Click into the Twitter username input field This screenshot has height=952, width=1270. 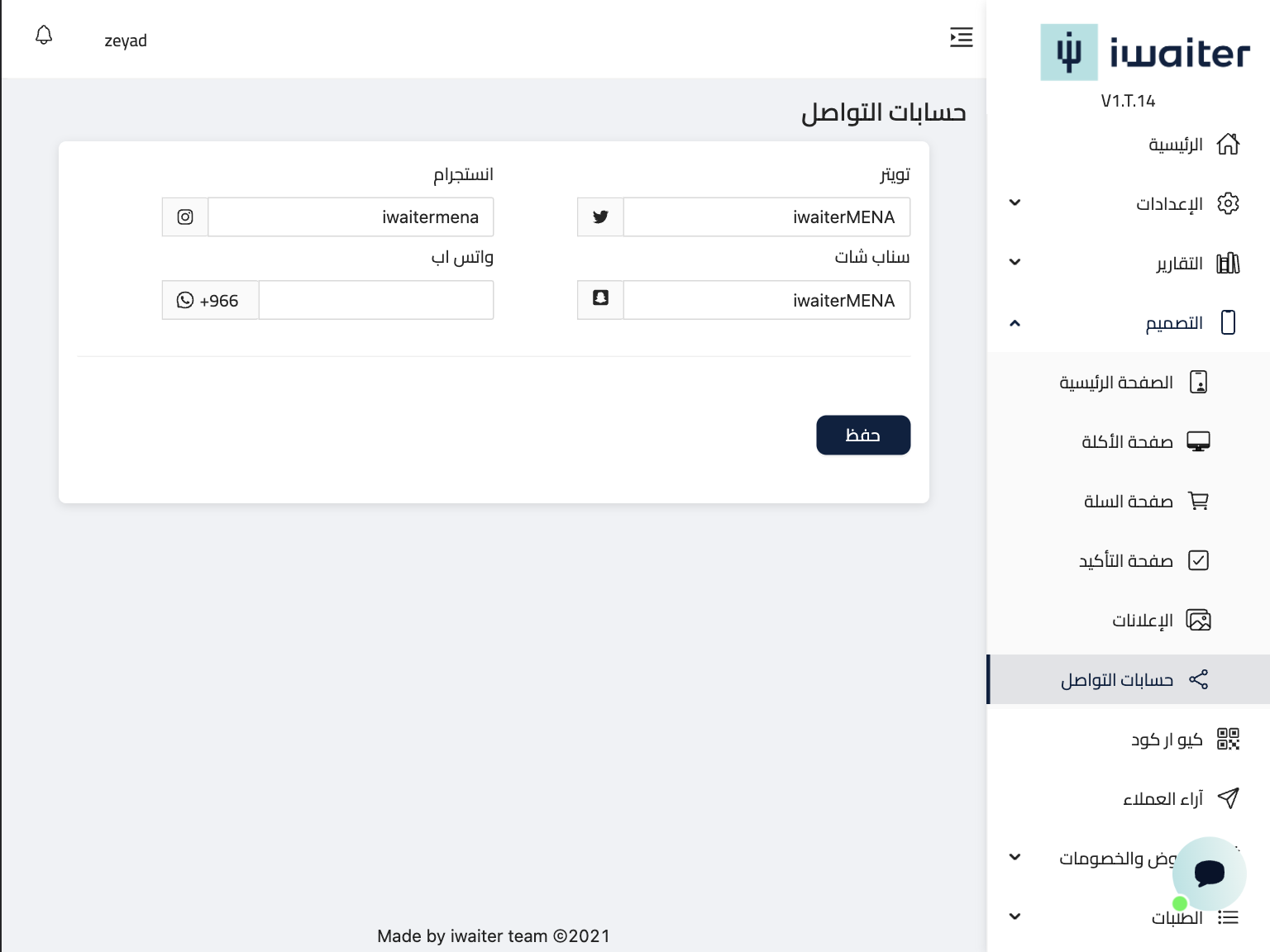(x=766, y=217)
